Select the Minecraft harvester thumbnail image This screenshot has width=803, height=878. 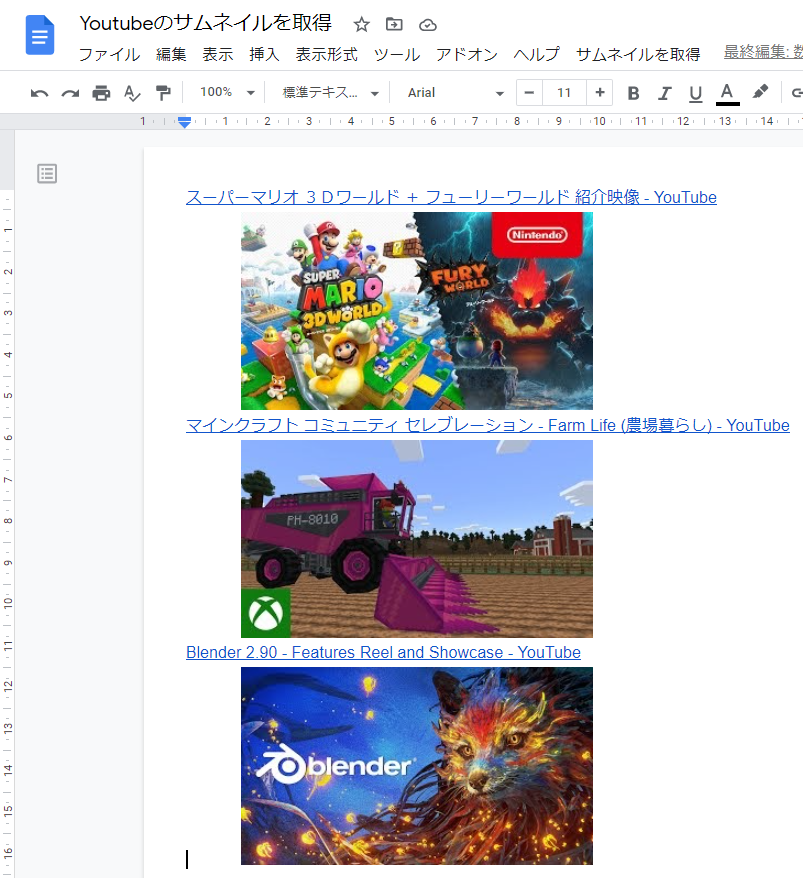click(x=417, y=539)
